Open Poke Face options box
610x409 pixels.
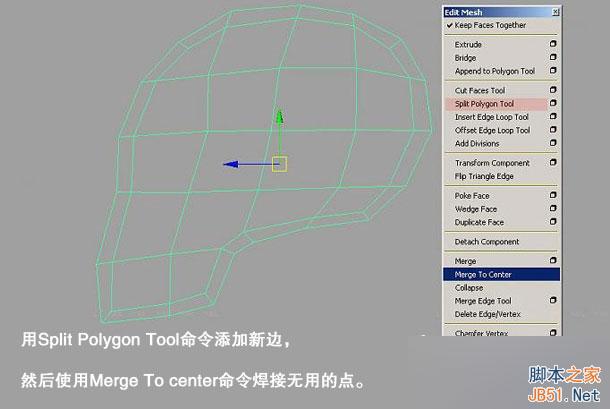tap(553, 195)
